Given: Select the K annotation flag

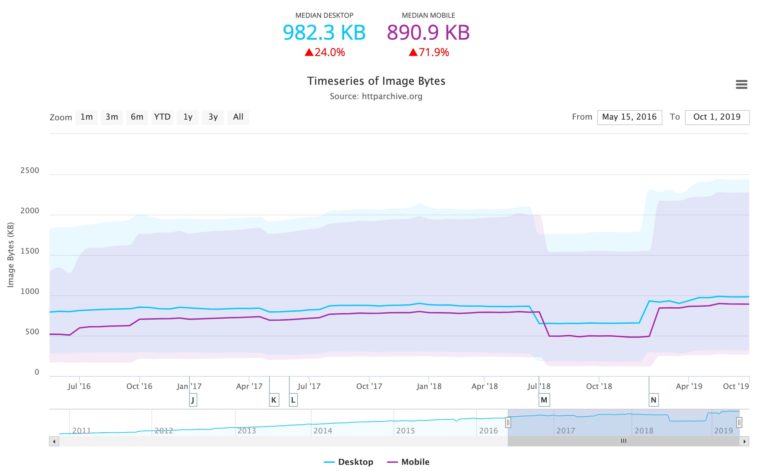Looking at the screenshot, I should point(273,399).
